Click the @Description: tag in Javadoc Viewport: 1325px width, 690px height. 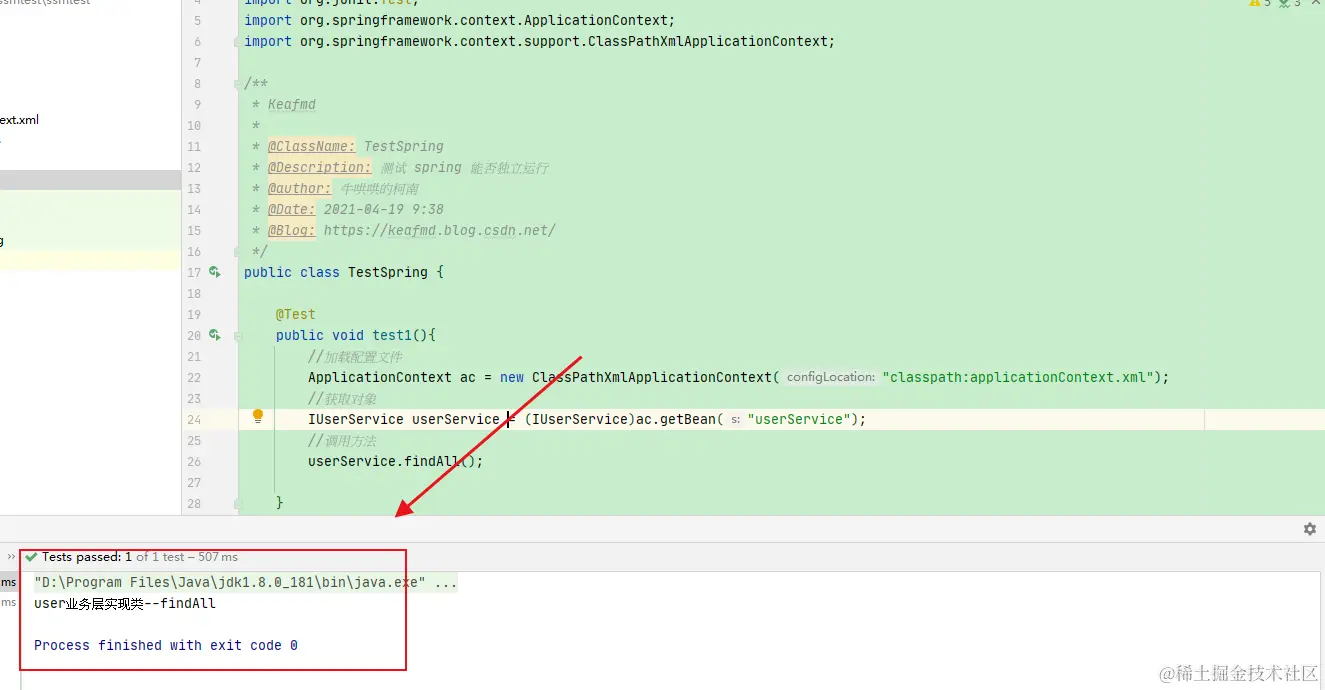[319, 167]
